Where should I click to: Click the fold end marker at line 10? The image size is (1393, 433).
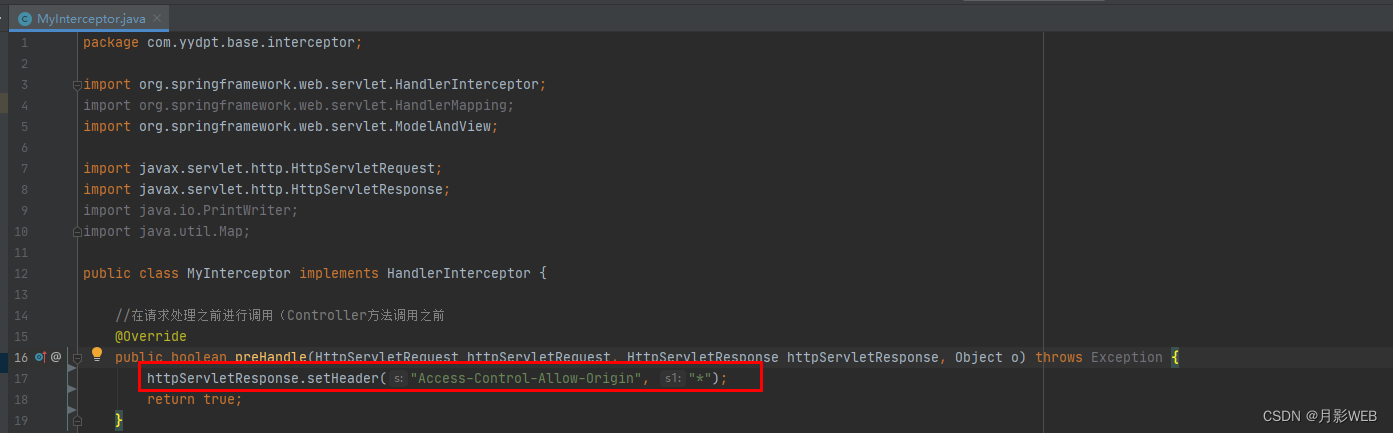click(x=77, y=231)
